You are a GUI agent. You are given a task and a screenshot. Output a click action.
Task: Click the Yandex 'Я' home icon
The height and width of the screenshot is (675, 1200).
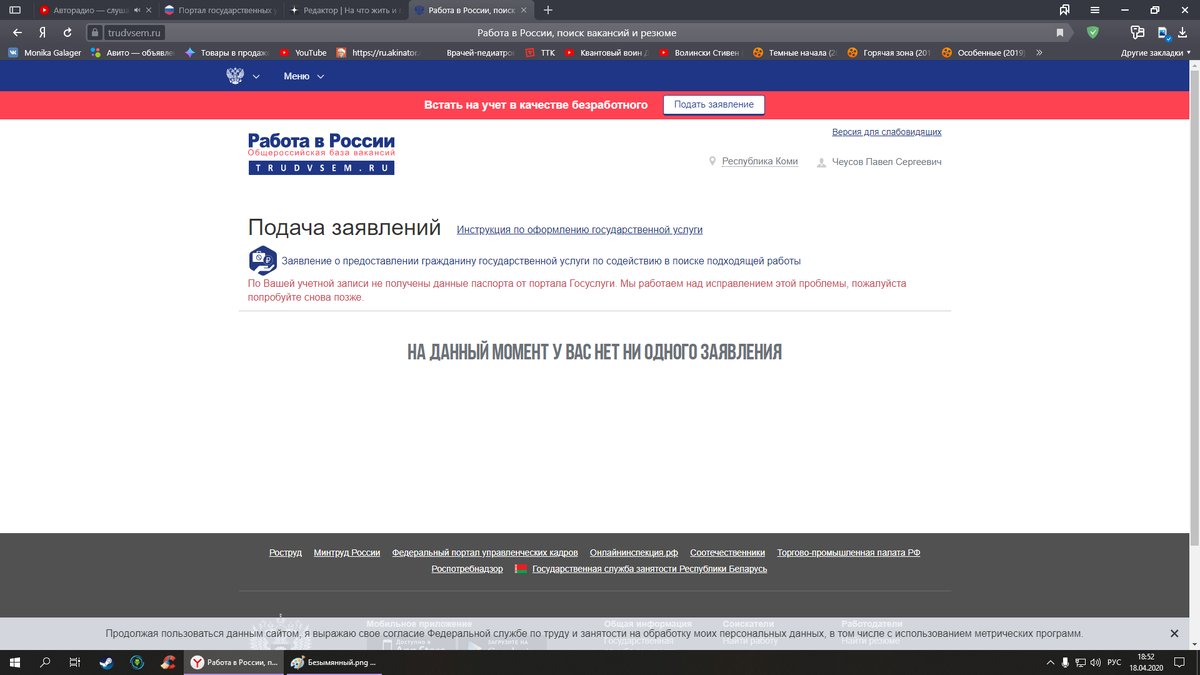tap(42, 32)
